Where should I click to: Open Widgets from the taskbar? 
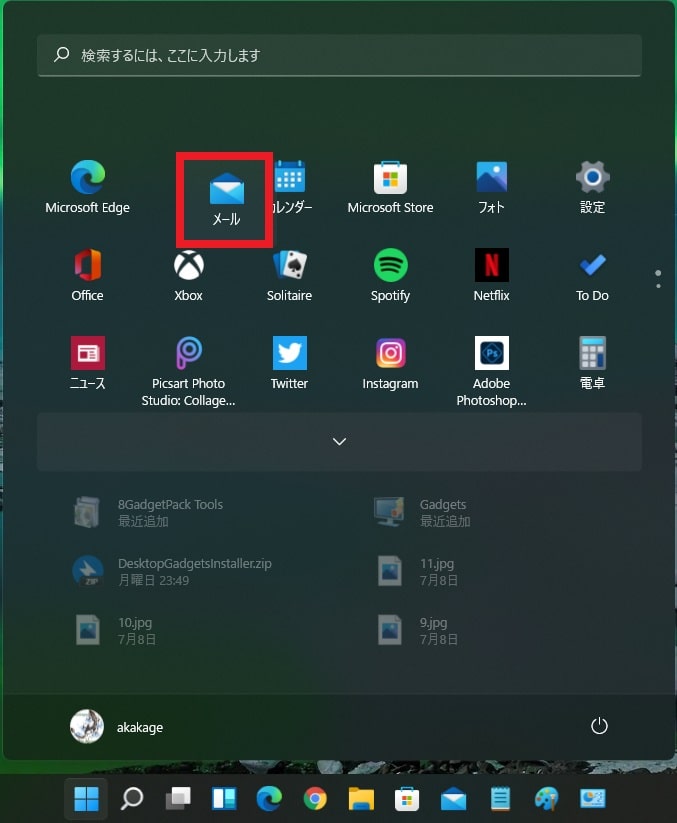click(224, 799)
